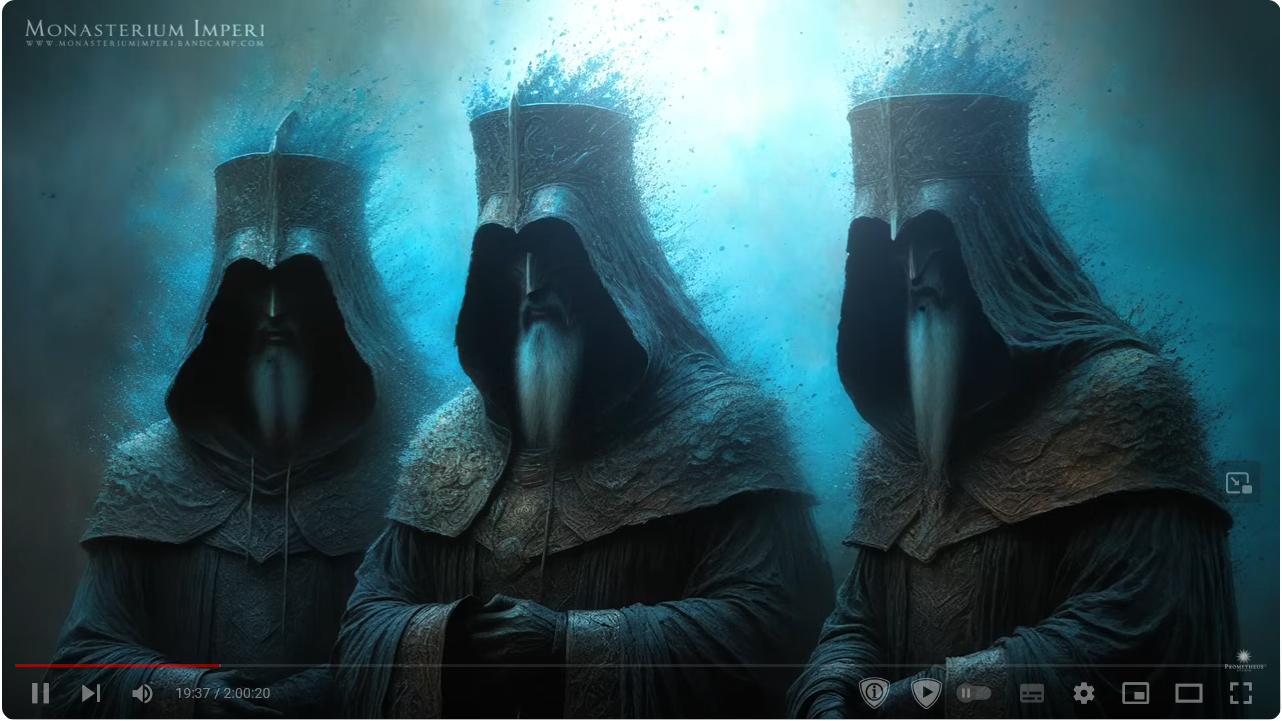
Task: Enter fullscreen mode
Action: pyautogui.click(x=1241, y=693)
